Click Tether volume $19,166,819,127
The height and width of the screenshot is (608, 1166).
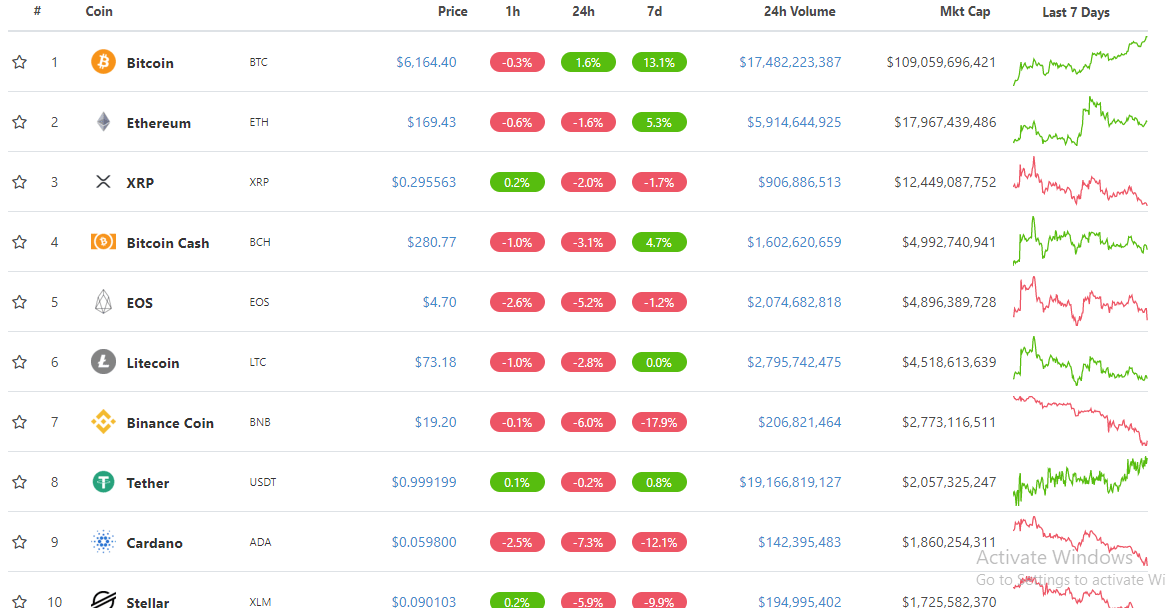(790, 482)
